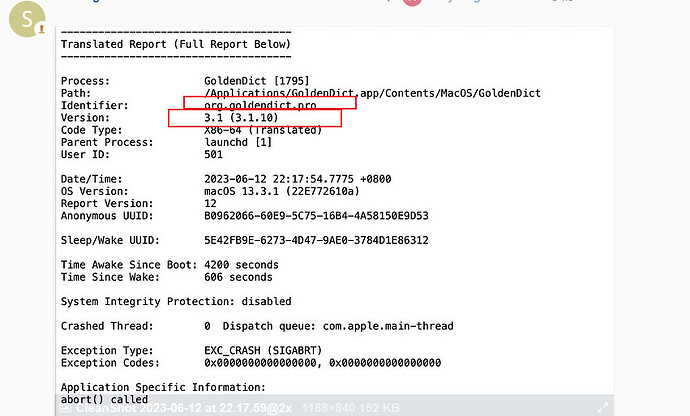Click the "606 seconds" since wake value

coord(238,277)
